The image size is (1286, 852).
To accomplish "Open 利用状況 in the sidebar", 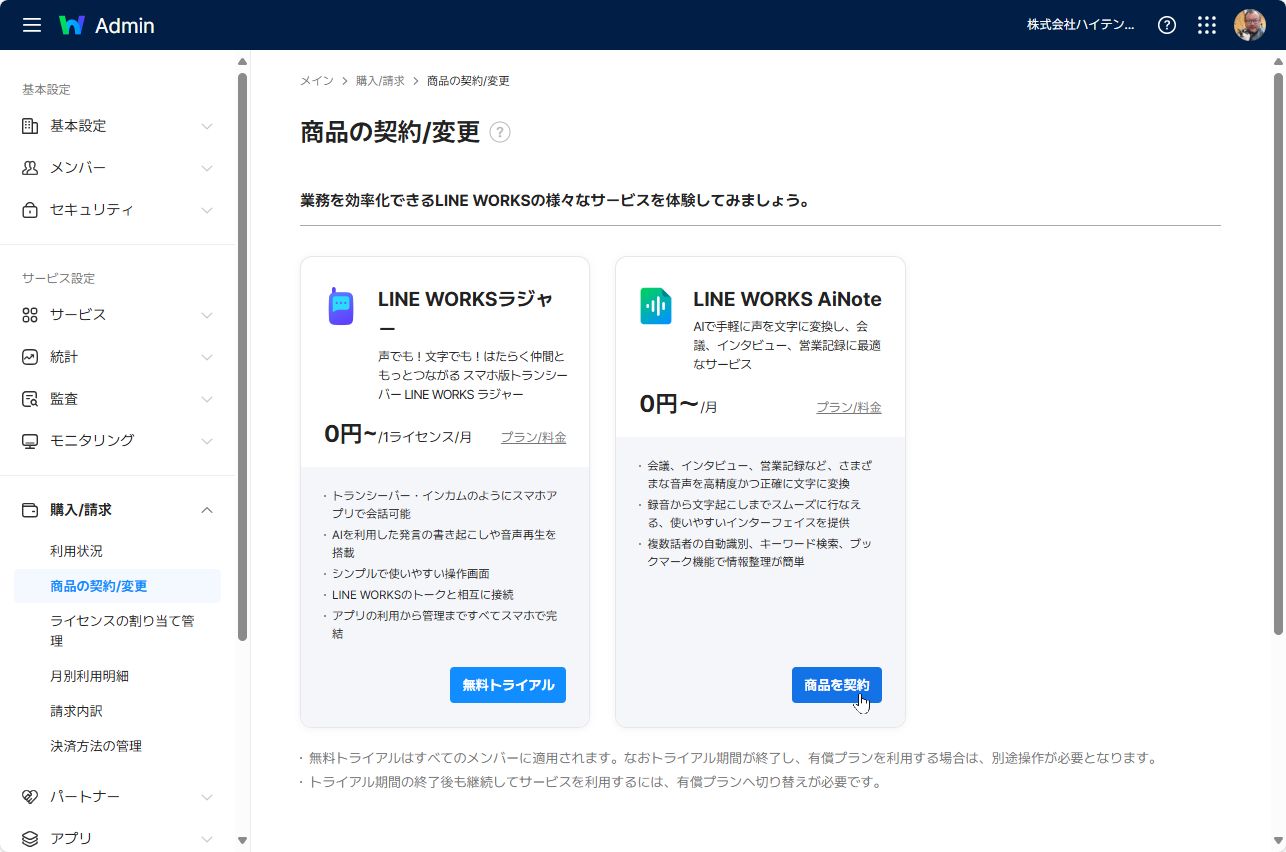I will tap(76, 551).
